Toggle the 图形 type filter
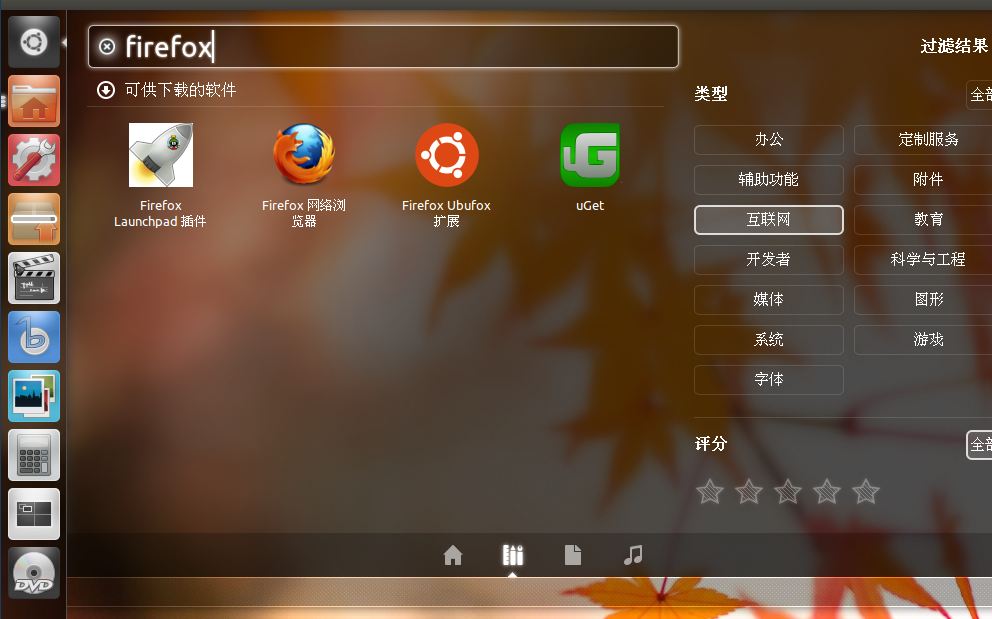This screenshot has width=992, height=619. coord(923,299)
